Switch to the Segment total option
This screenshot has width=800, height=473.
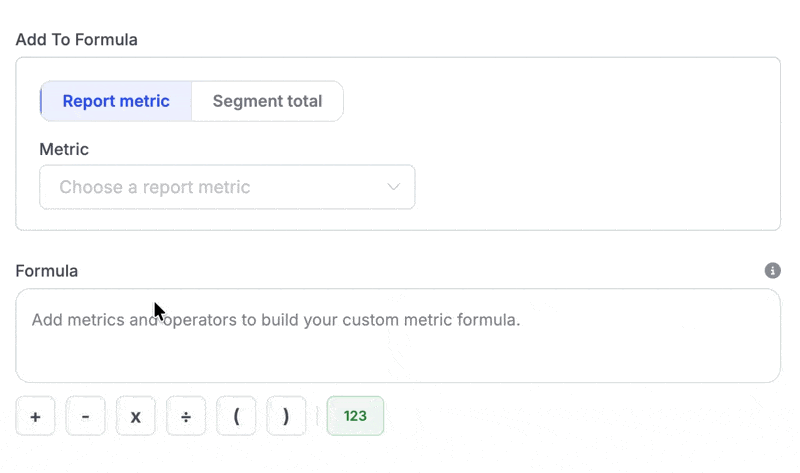(267, 101)
